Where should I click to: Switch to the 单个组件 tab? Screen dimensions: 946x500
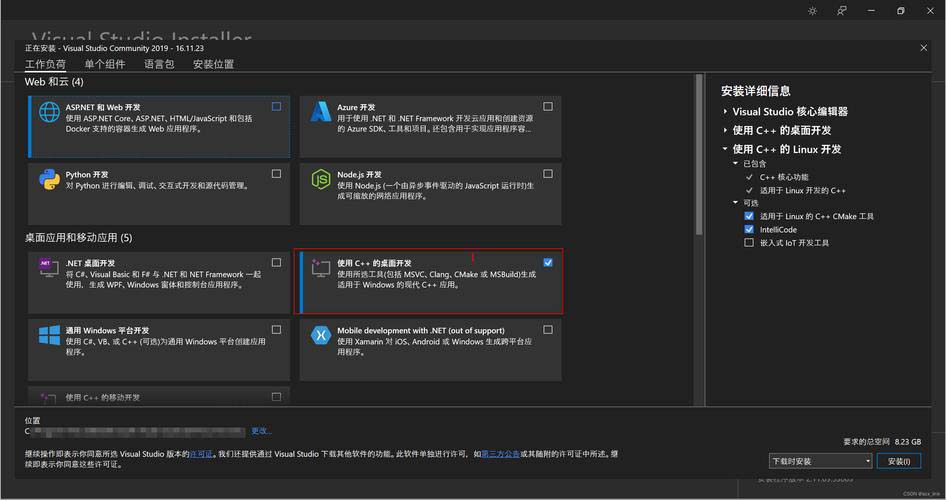point(105,64)
